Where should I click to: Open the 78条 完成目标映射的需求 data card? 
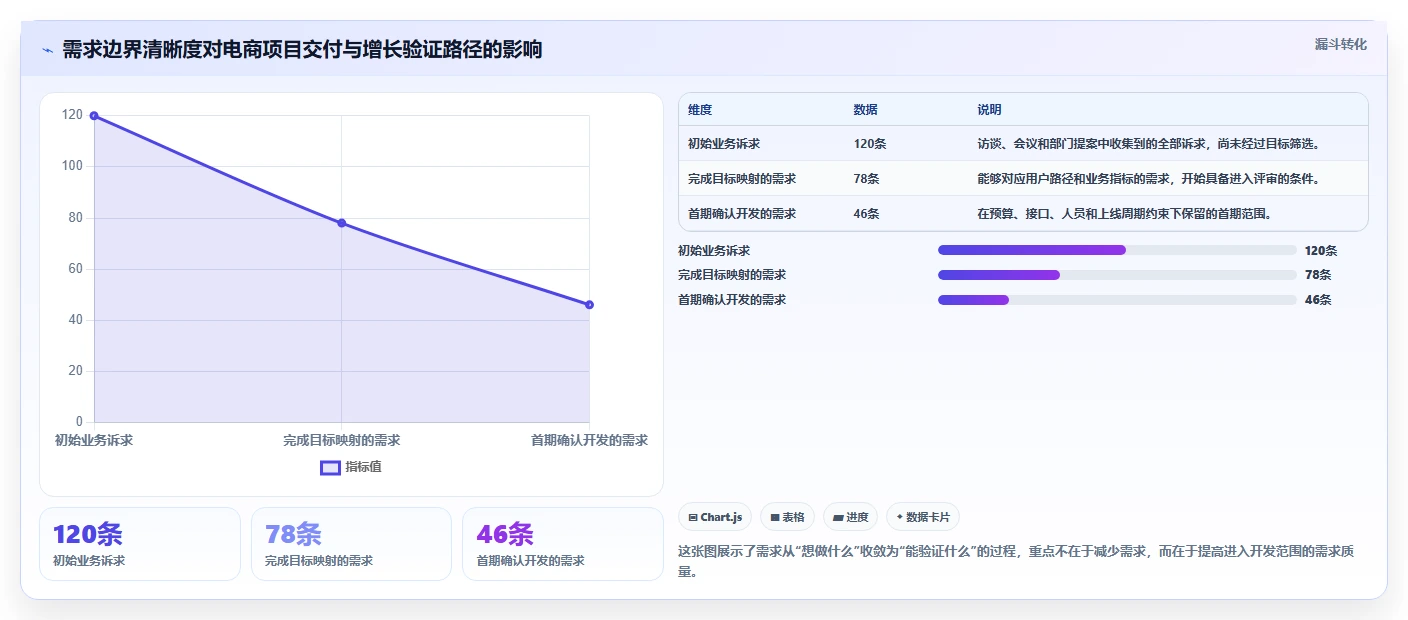(351, 544)
